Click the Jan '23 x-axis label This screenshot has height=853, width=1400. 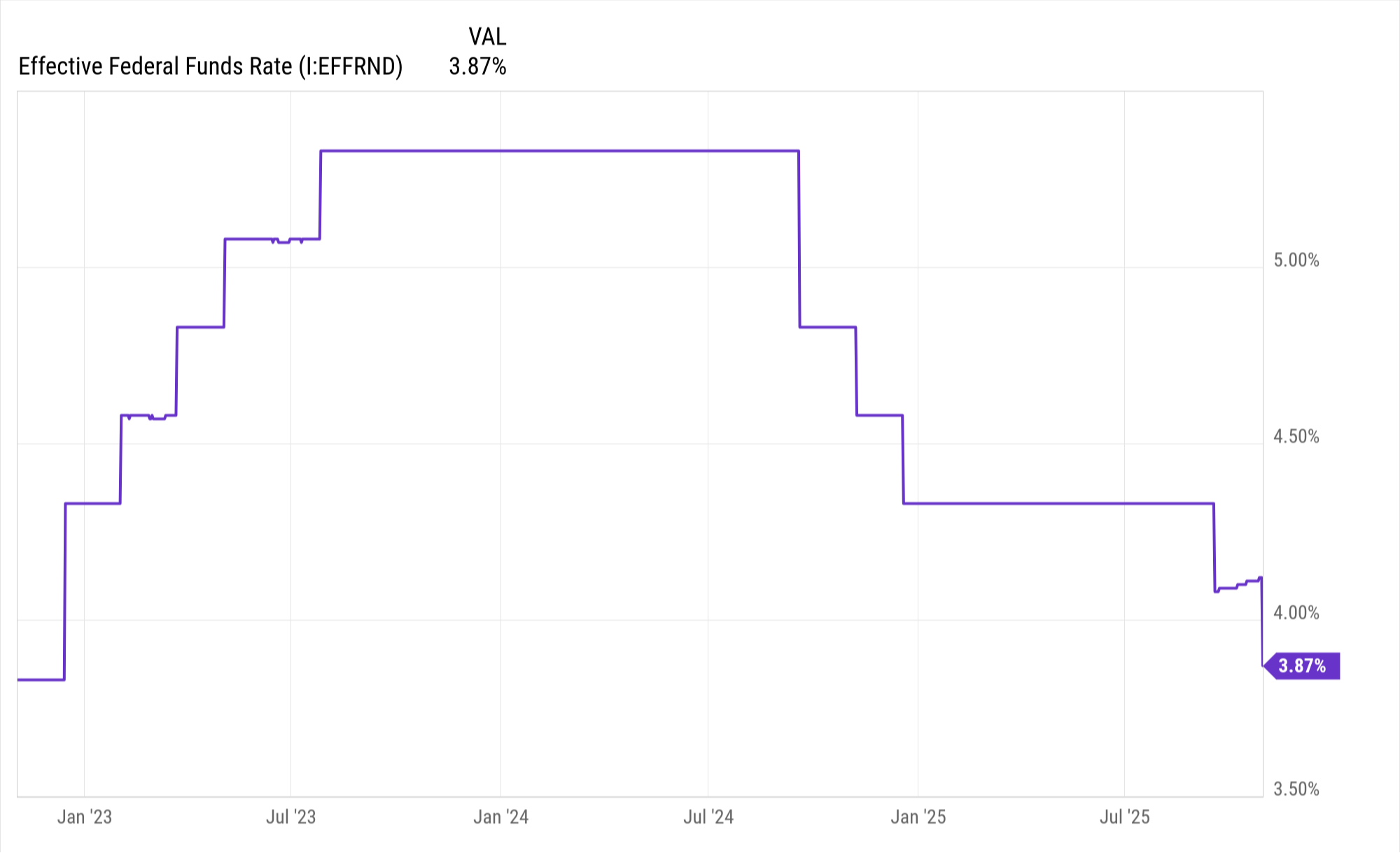[x=85, y=817]
